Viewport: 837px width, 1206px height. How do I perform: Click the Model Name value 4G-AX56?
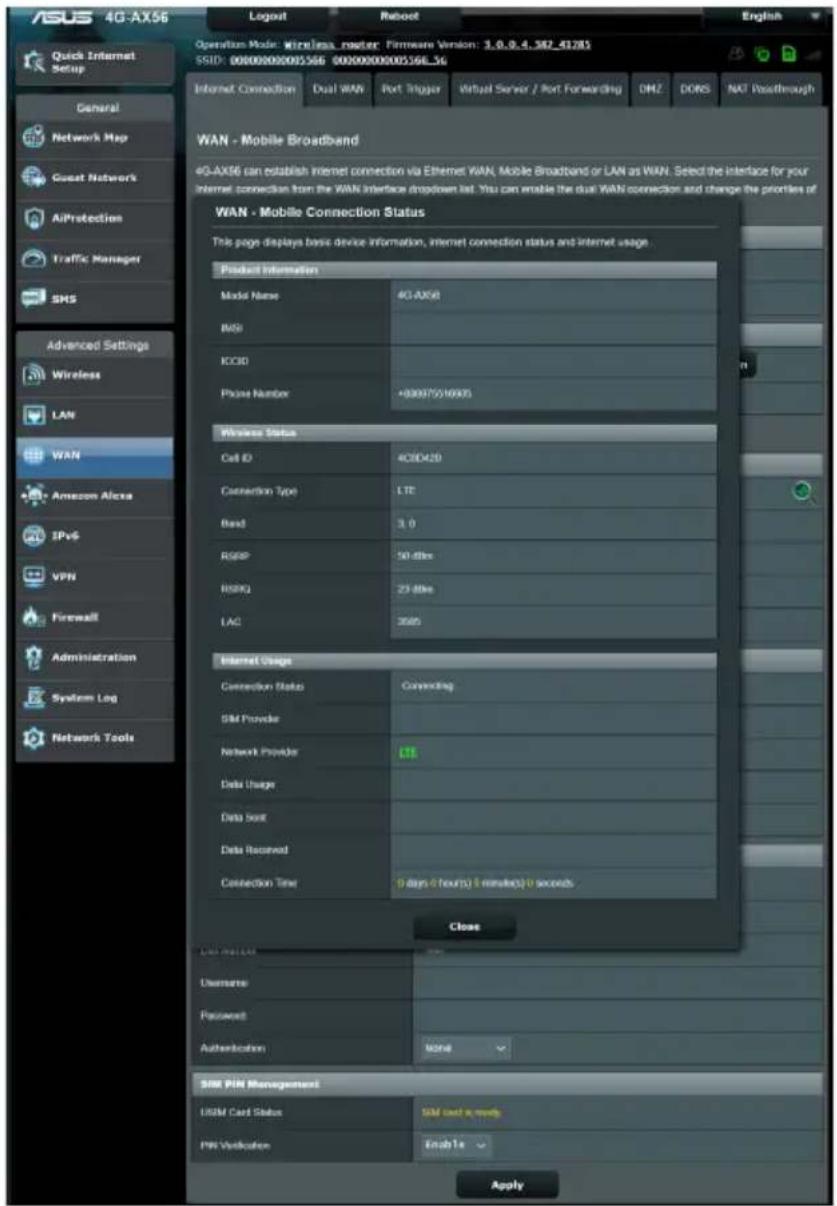tap(418, 296)
